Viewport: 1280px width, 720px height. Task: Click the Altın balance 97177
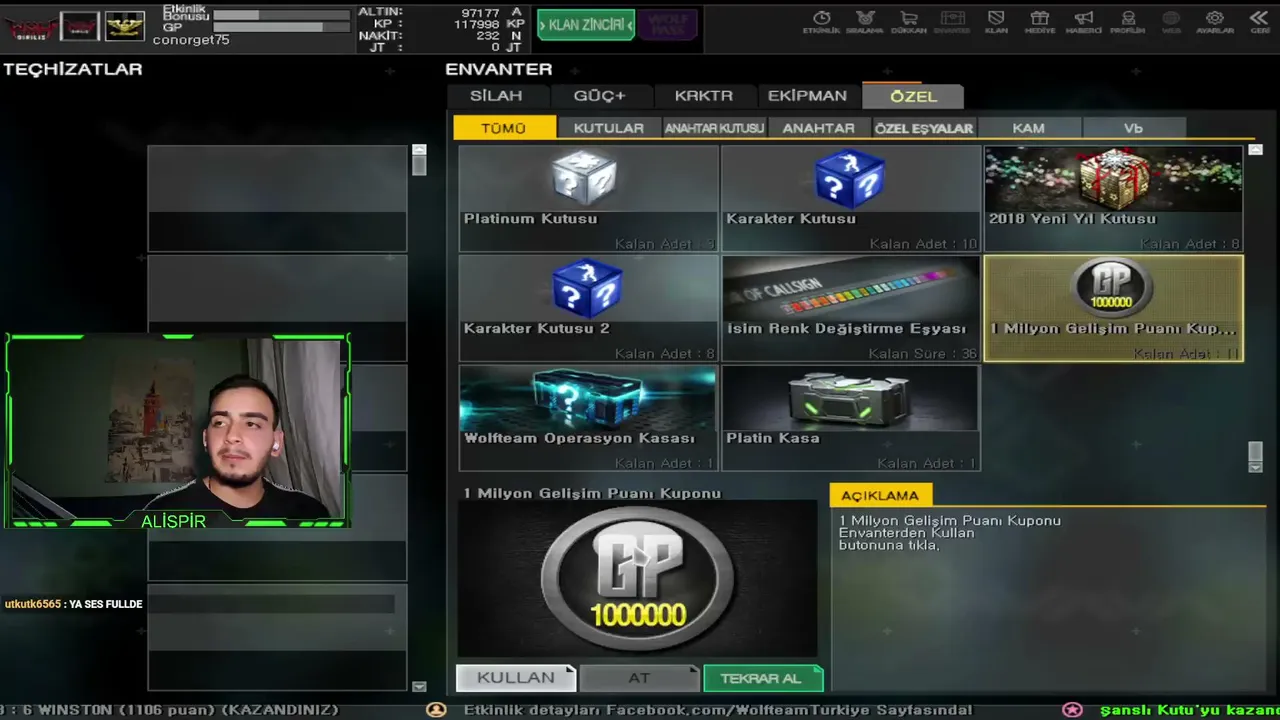[x=479, y=12]
